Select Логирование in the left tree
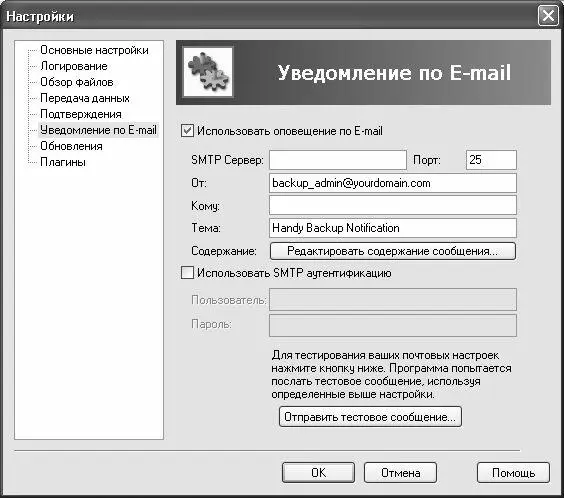Screen dimensions: 564x498 [x=74, y=66]
